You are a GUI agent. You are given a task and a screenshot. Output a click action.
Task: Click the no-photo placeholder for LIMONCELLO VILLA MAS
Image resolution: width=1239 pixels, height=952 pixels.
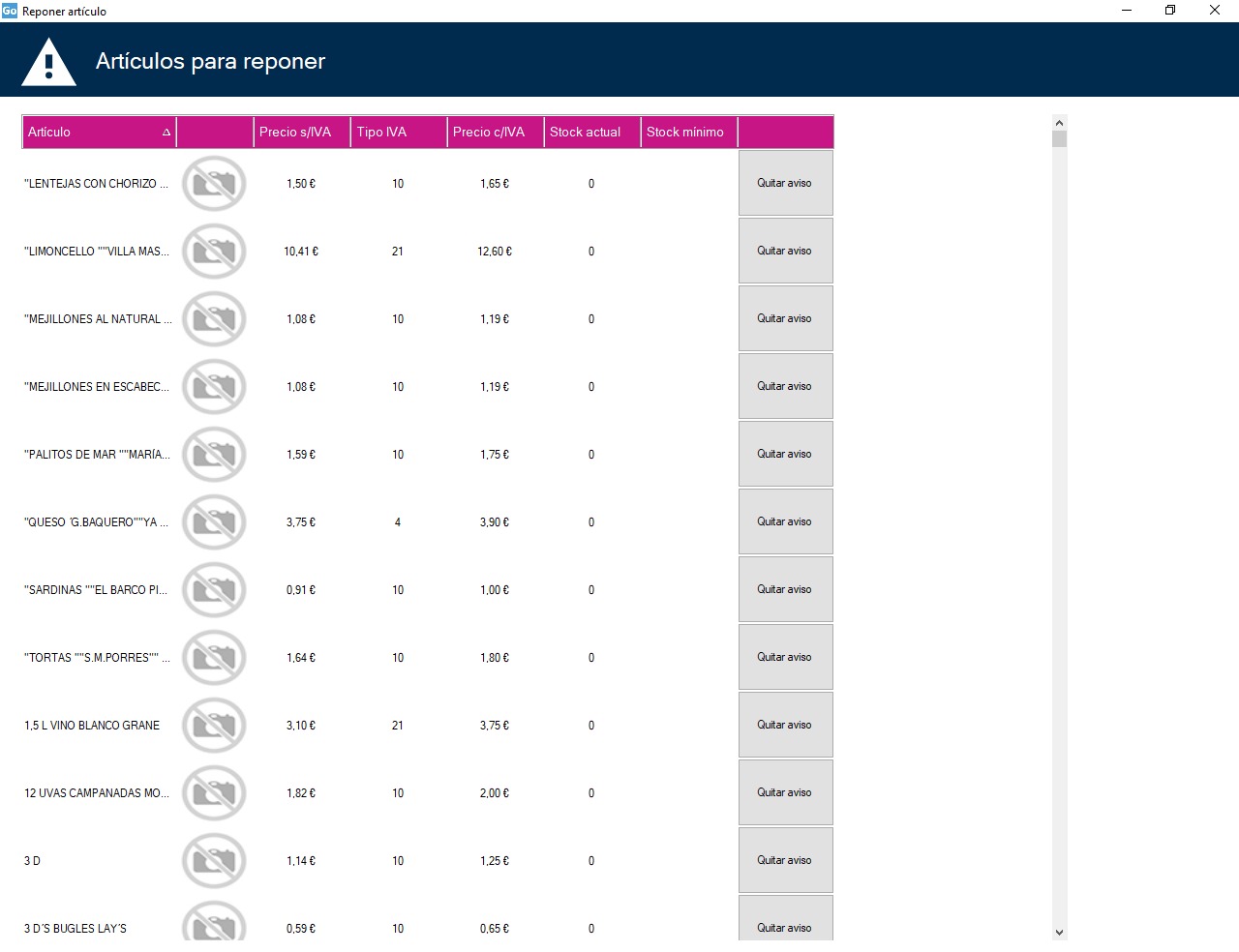(214, 252)
